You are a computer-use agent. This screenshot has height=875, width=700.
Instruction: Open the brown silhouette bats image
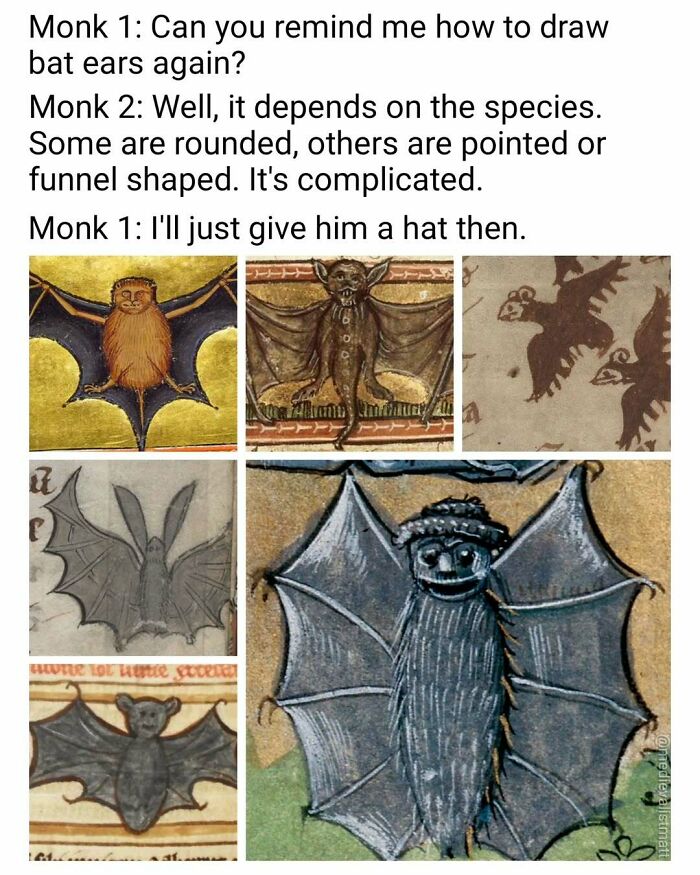(x=566, y=353)
